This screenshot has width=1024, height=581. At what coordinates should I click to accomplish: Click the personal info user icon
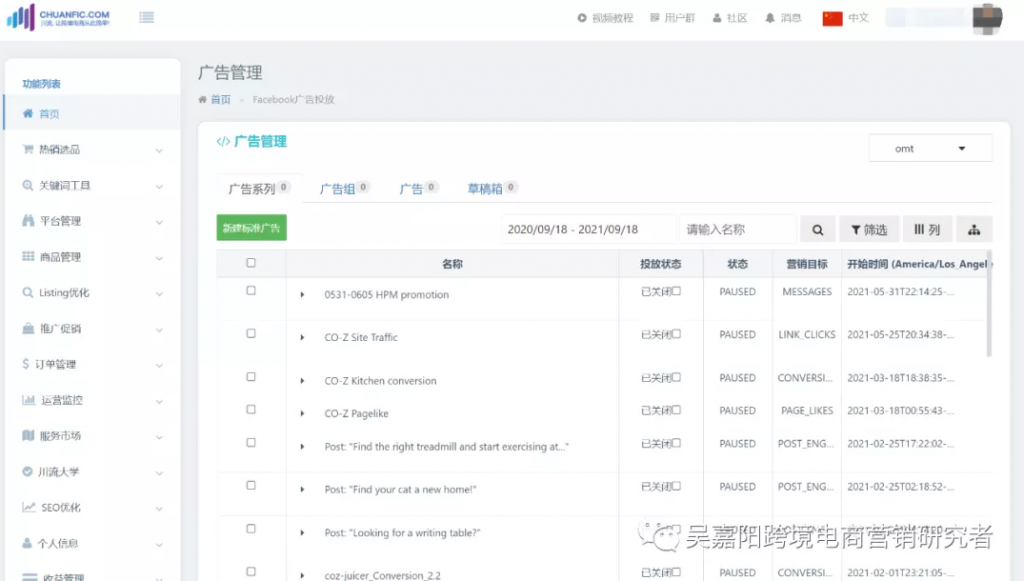click(x=27, y=543)
